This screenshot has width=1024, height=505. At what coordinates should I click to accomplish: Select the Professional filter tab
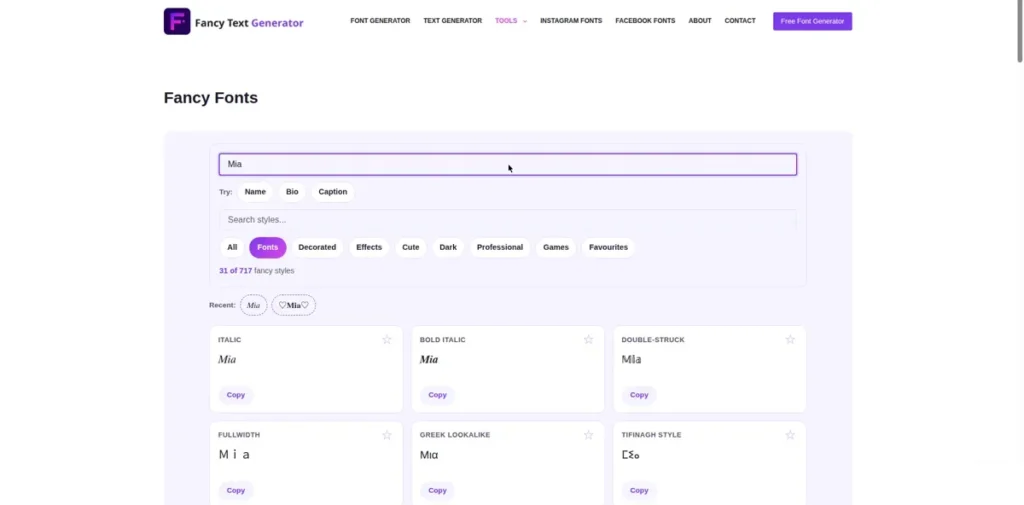click(x=500, y=248)
